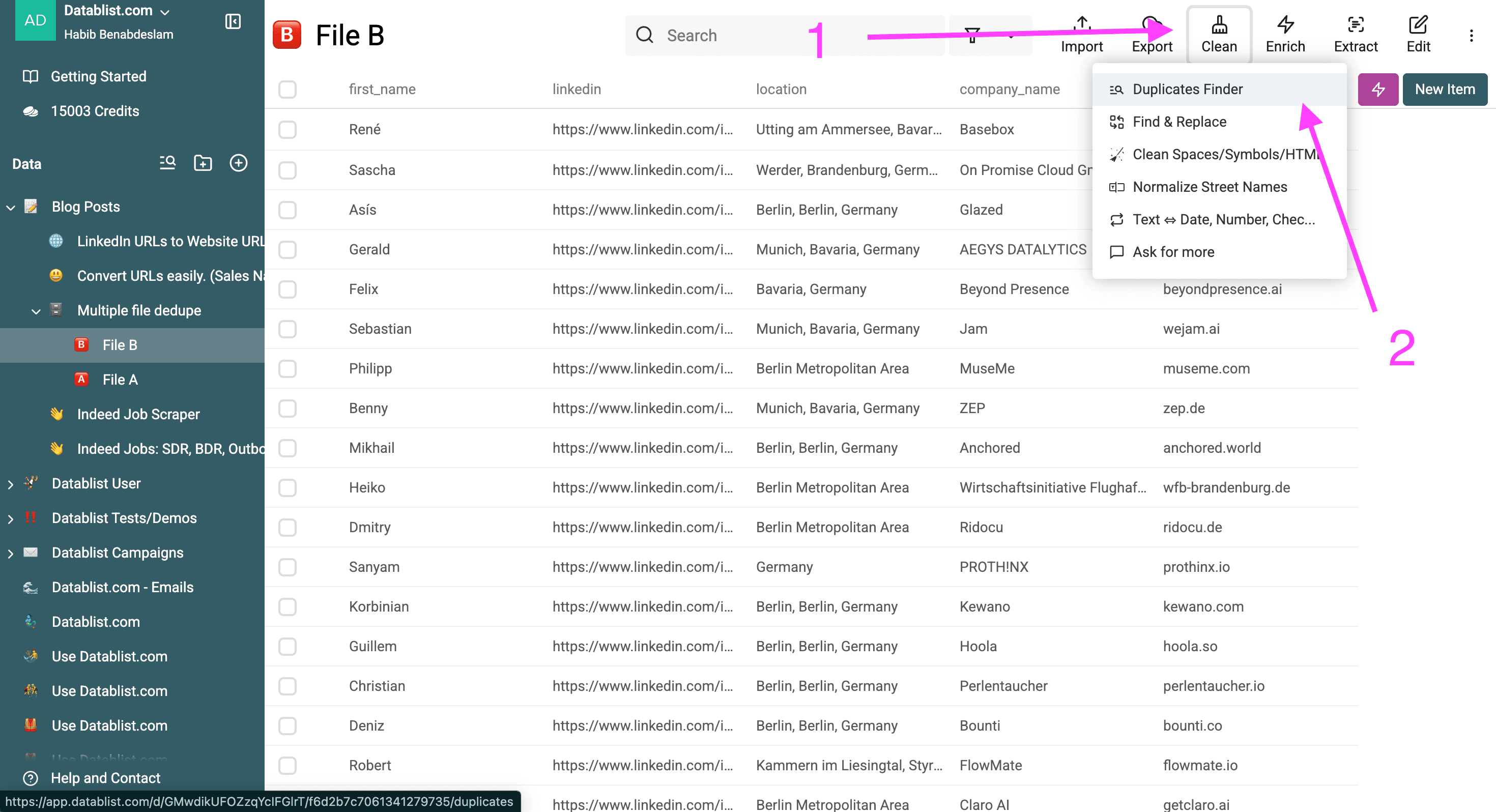Collapse the Blog Posts section

click(x=11, y=207)
